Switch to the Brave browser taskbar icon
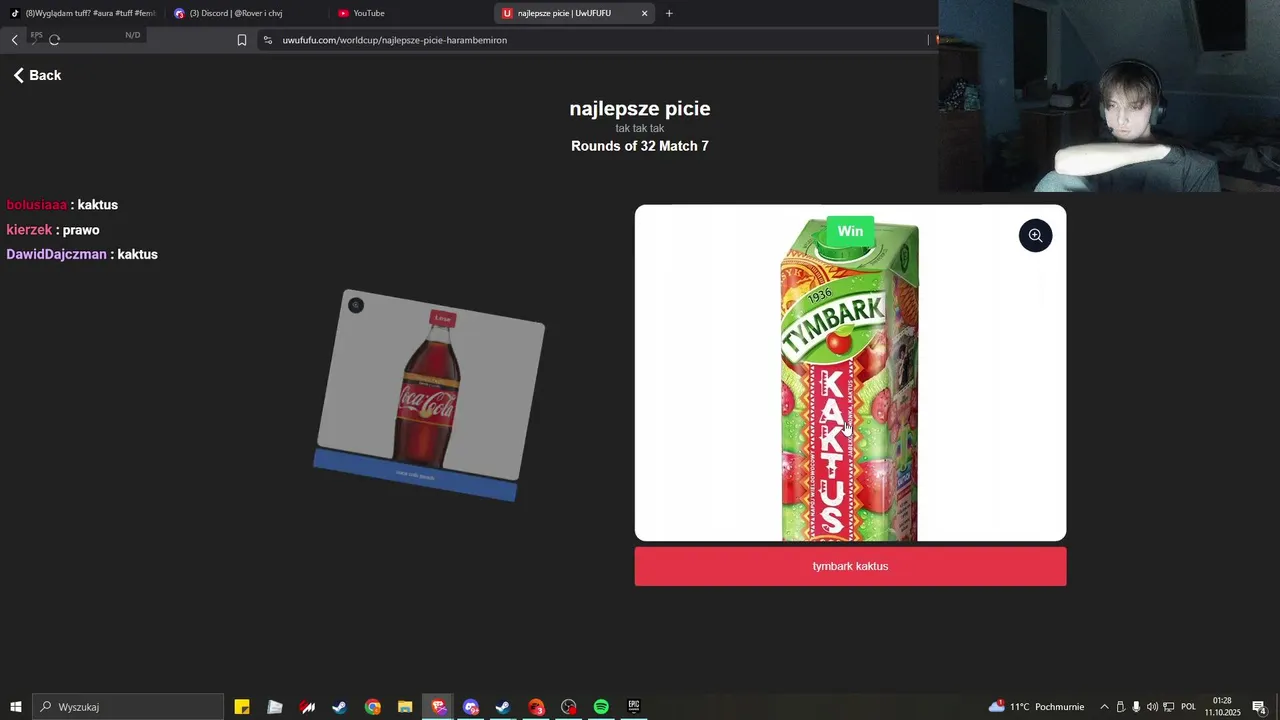This screenshot has height=720, width=1280. (438, 707)
